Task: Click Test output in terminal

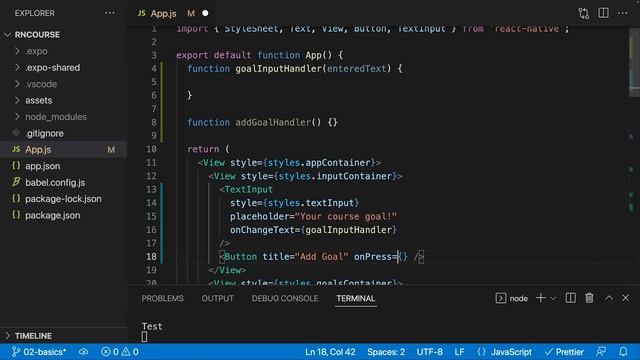Action: [152, 326]
